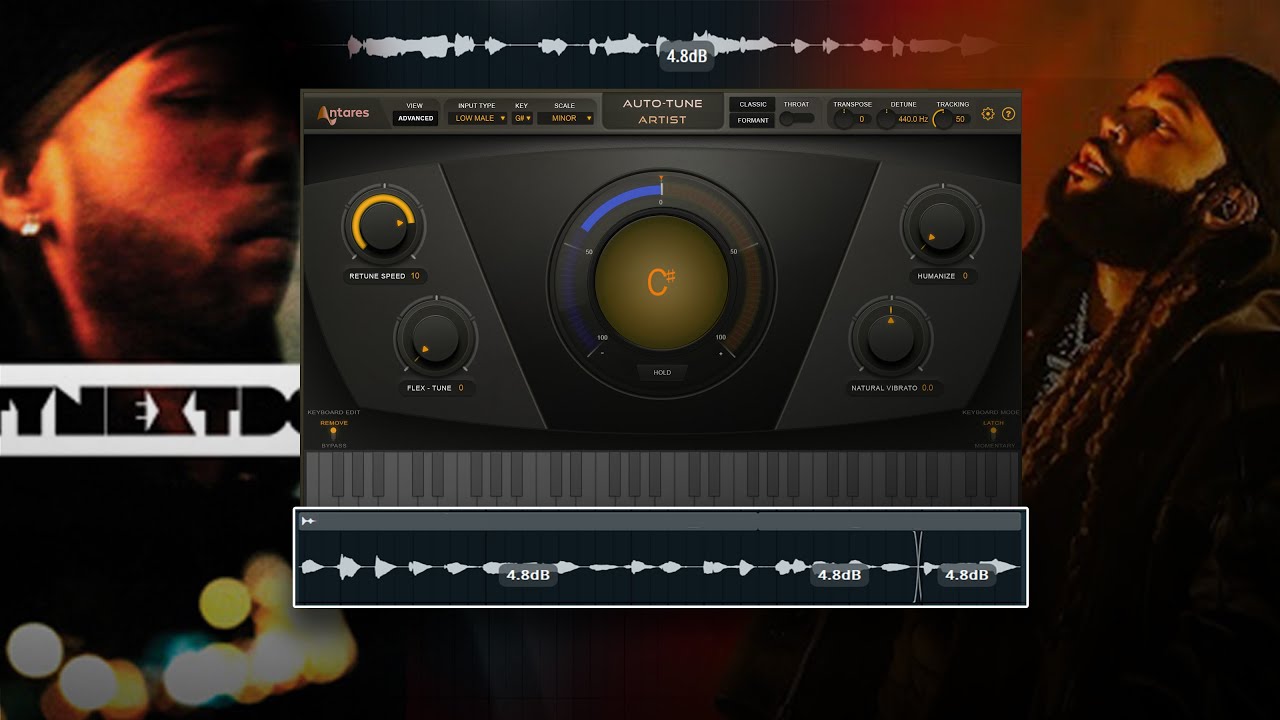
Task: Click the split cursor on the lower waveform
Action: (x=918, y=566)
